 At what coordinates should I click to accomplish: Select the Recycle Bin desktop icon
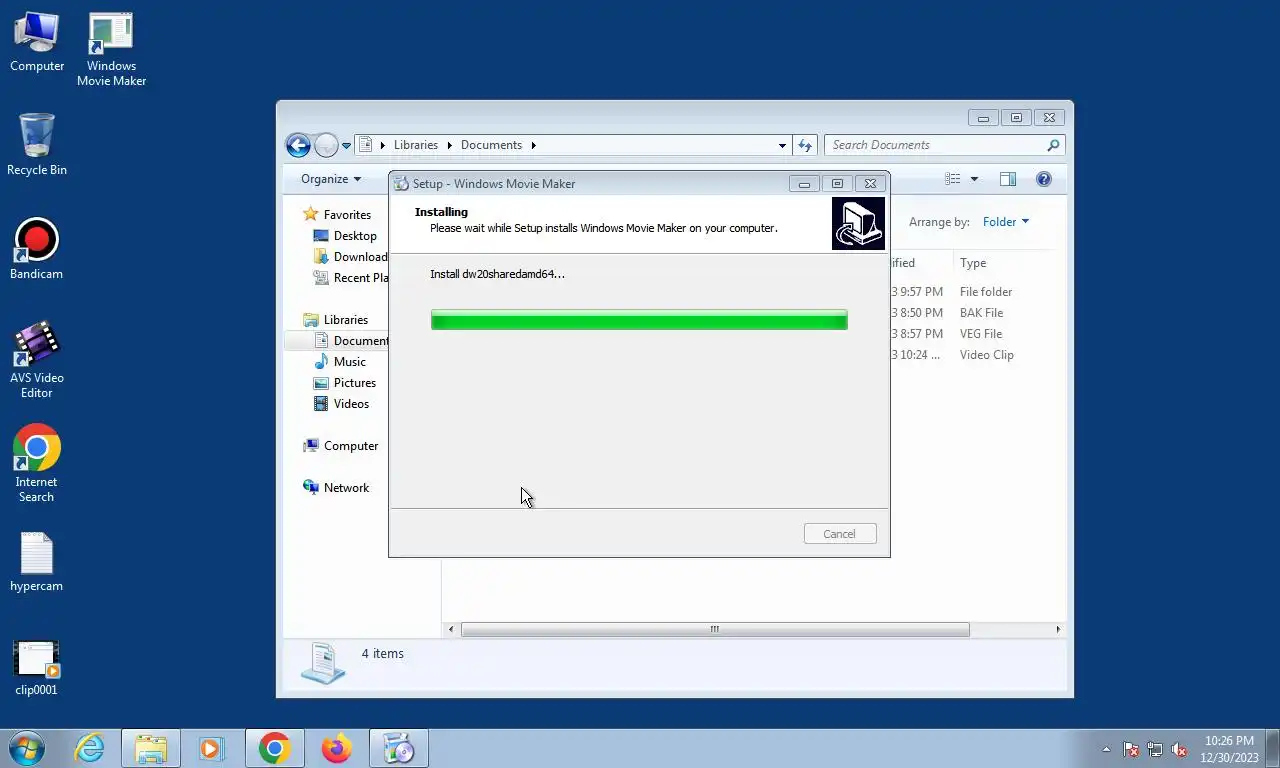pos(37,145)
